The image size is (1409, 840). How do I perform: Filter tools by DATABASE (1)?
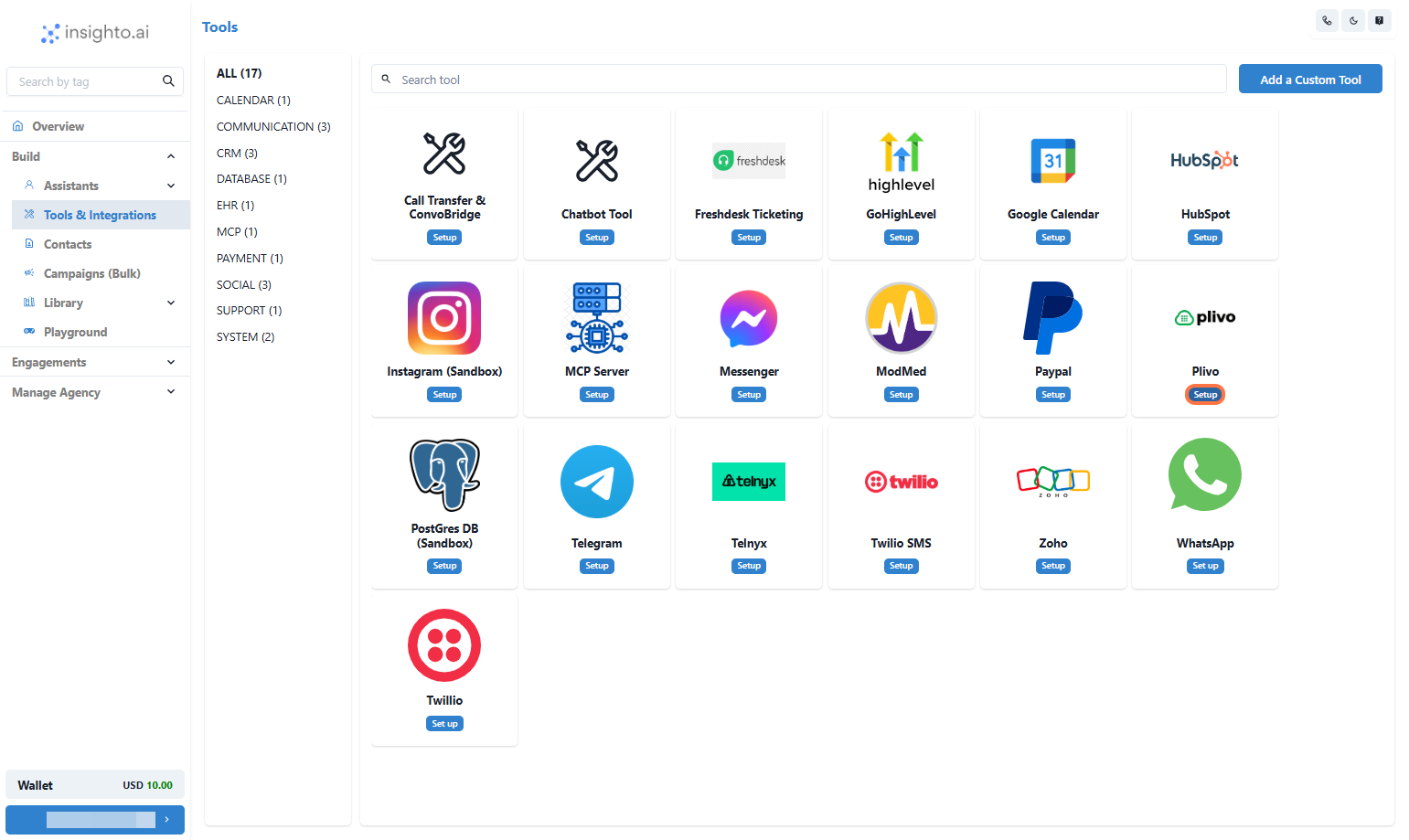click(251, 178)
